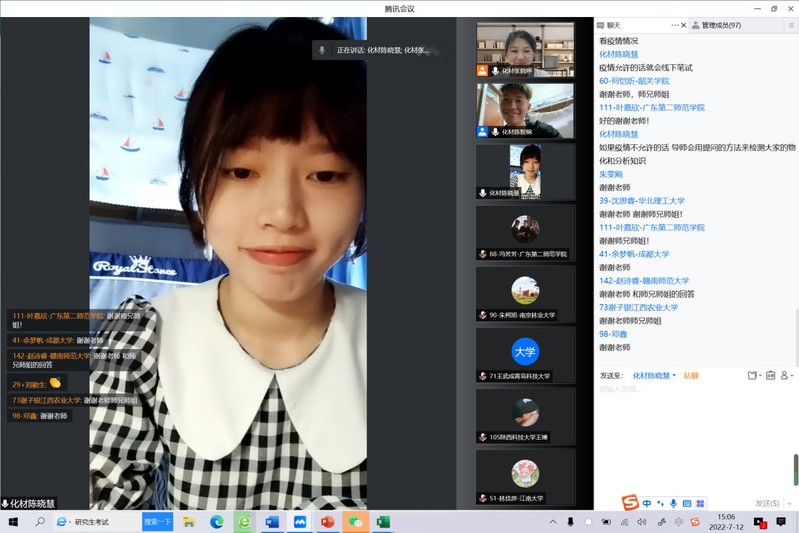This screenshot has width=799, height=533.
Task: Open the Windows Start menu
Action: 13,522
